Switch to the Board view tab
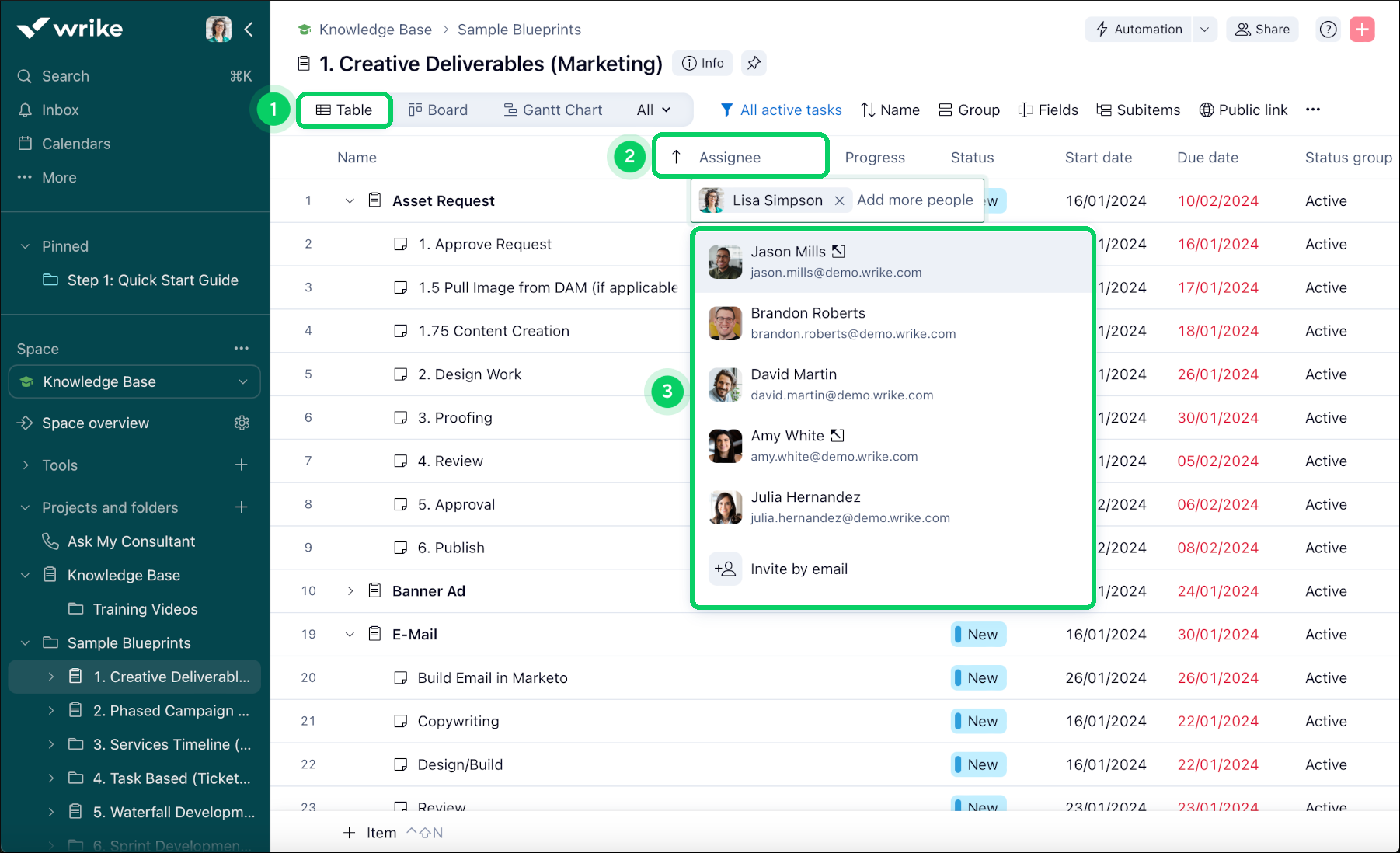The image size is (1400, 853). point(438,110)
